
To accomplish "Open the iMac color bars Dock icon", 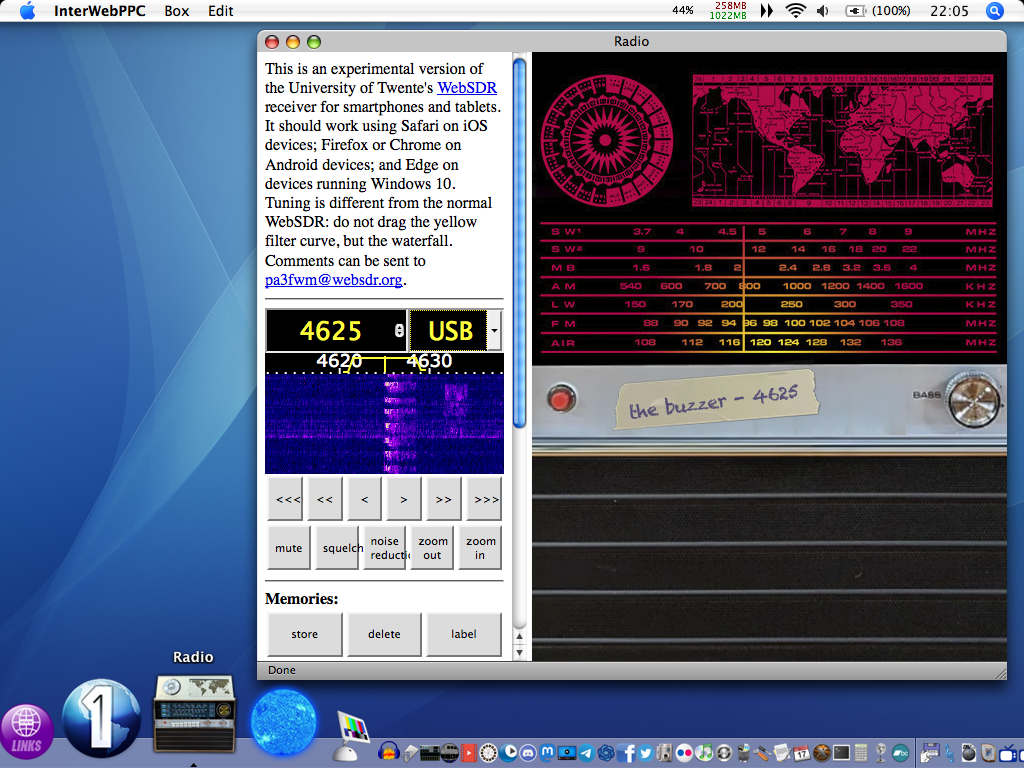I will pyautogui.click(x=351, y=734).
